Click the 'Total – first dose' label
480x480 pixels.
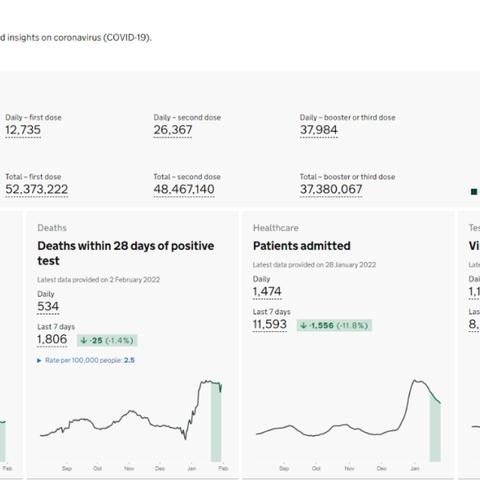click(33, 177)
